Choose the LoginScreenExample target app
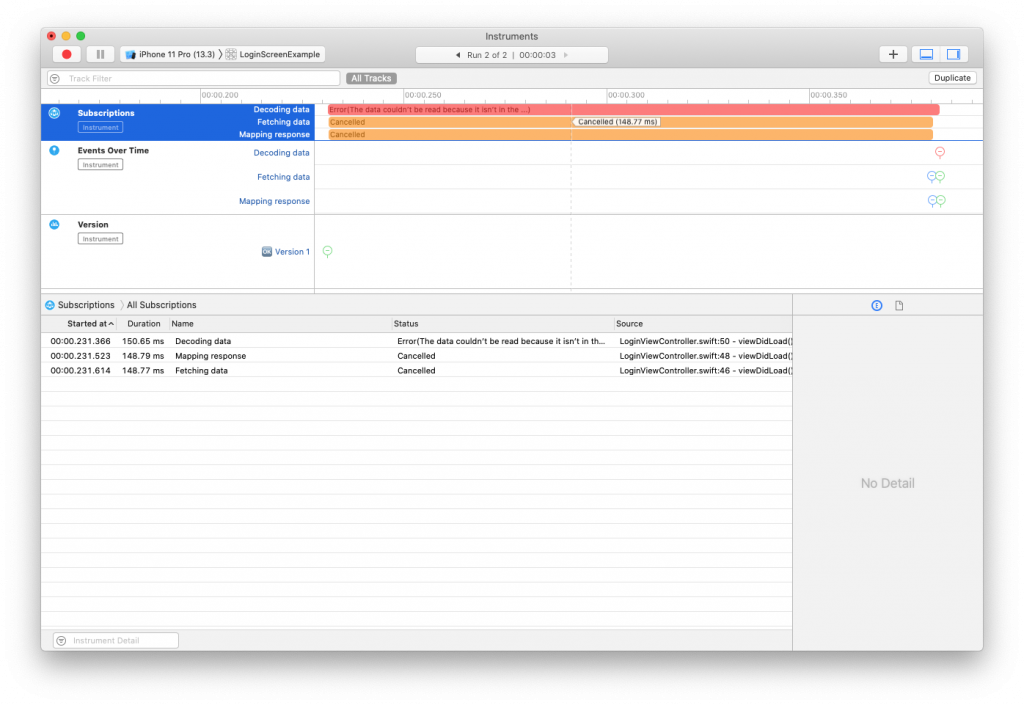1024x705 pixels. (x=273, y=54)
